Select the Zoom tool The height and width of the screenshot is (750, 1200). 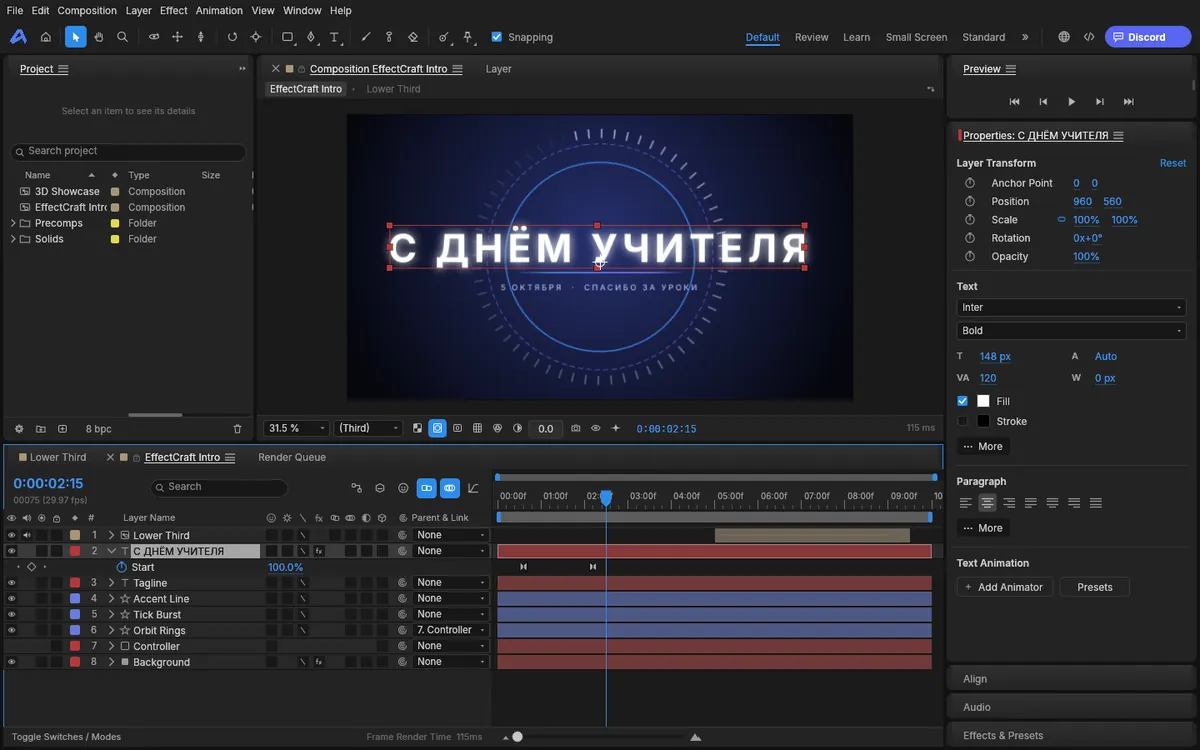122,37
